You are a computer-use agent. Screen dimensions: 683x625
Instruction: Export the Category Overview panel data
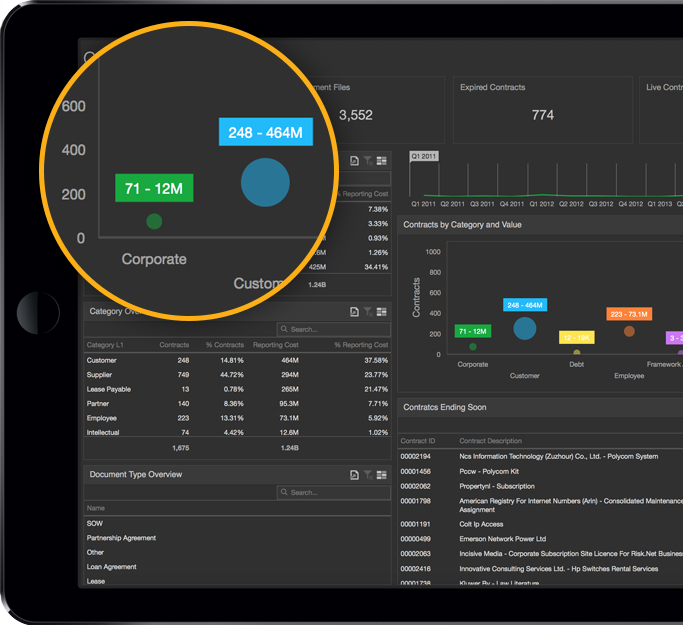[354, 311]
